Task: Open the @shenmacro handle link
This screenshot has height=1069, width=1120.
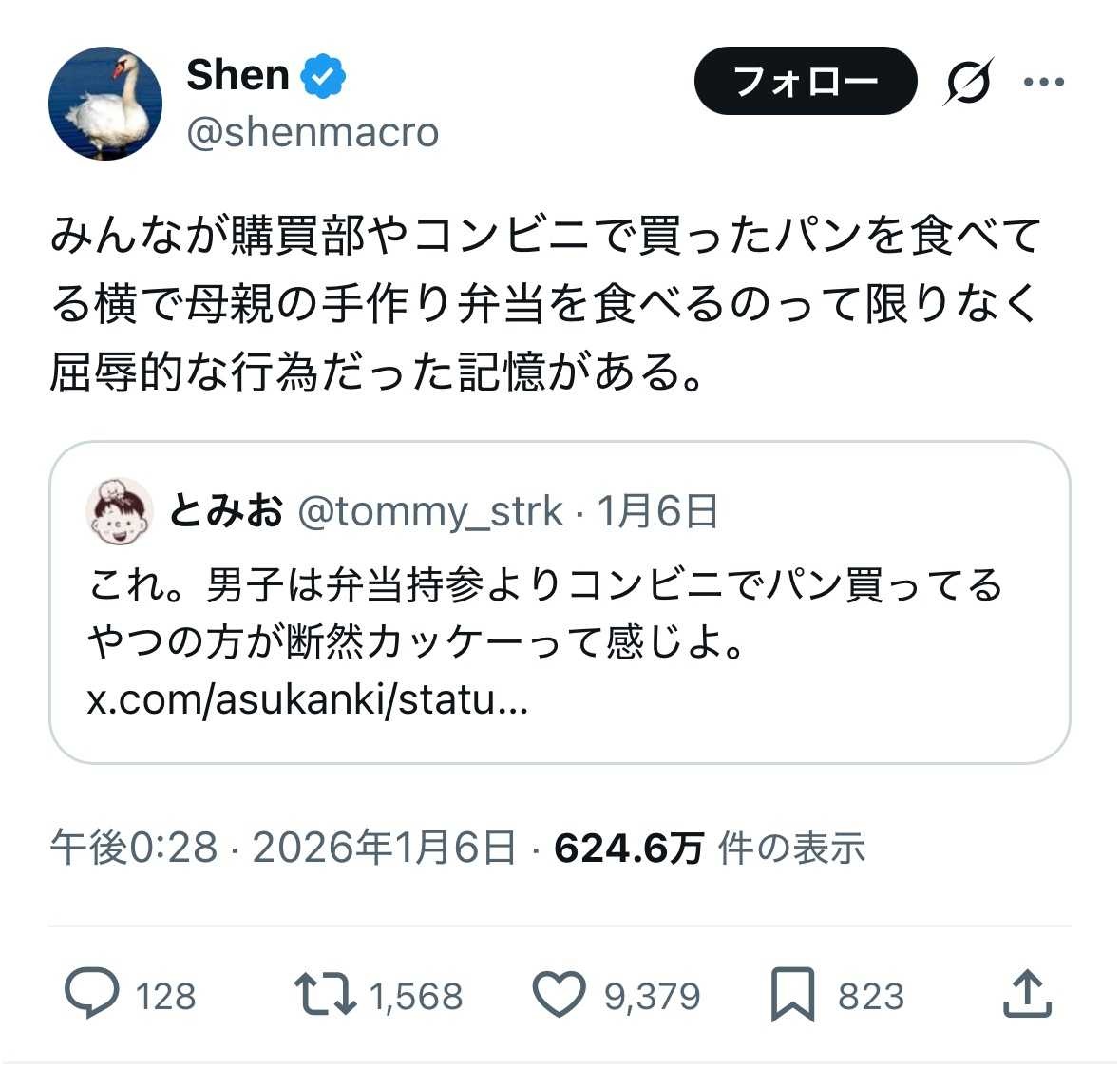Action: [x=313, y=132]
